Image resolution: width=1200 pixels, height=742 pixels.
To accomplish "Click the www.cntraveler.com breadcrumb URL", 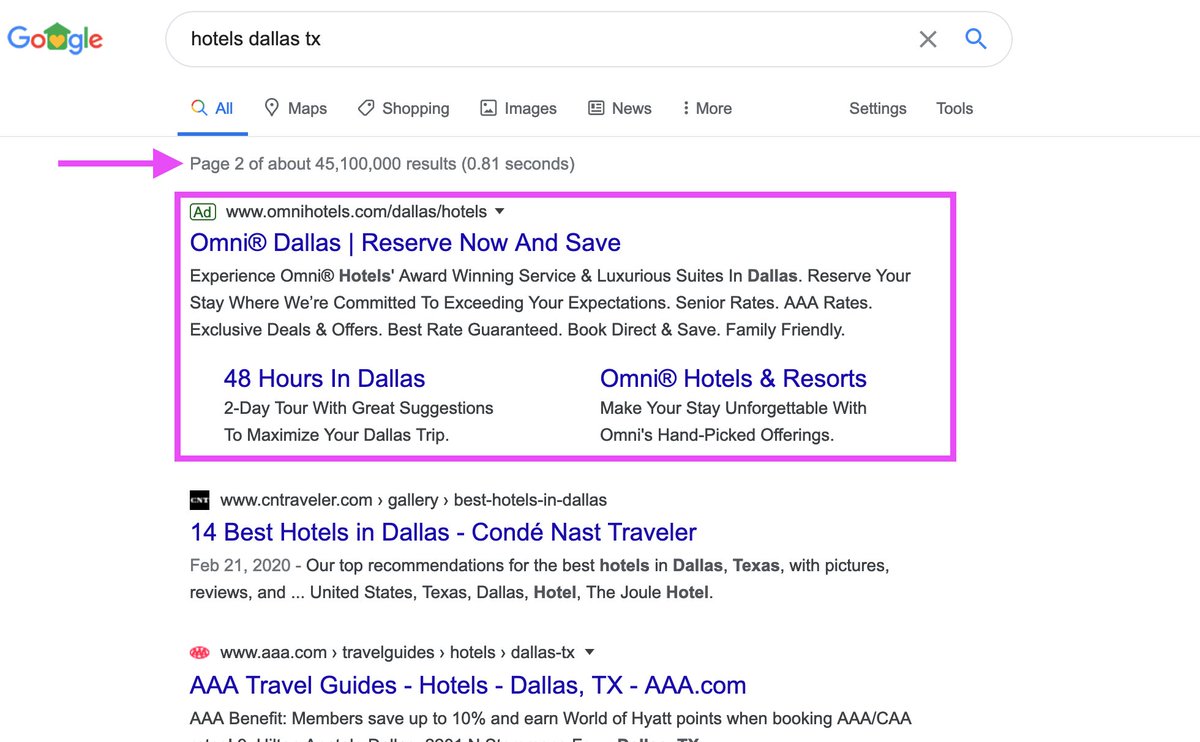I will (x=413, y=500).
